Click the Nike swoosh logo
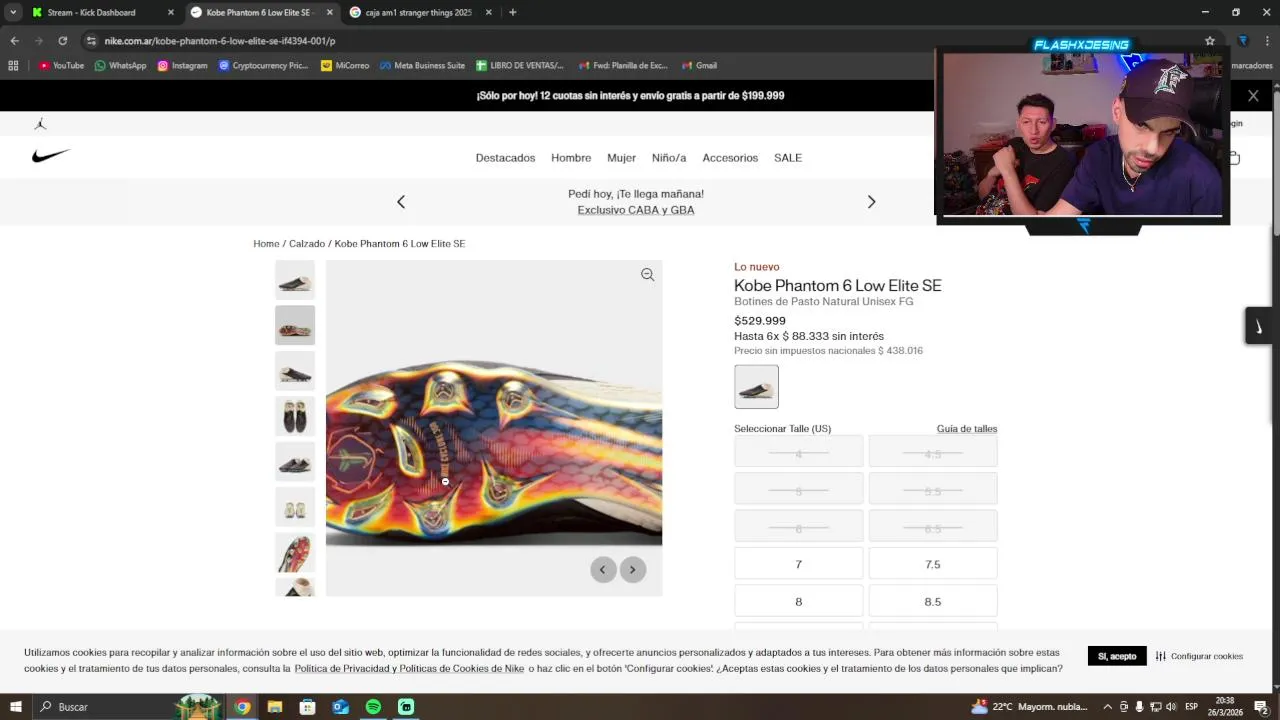The height and width of the screenshot is (720, 1280). 51,156
